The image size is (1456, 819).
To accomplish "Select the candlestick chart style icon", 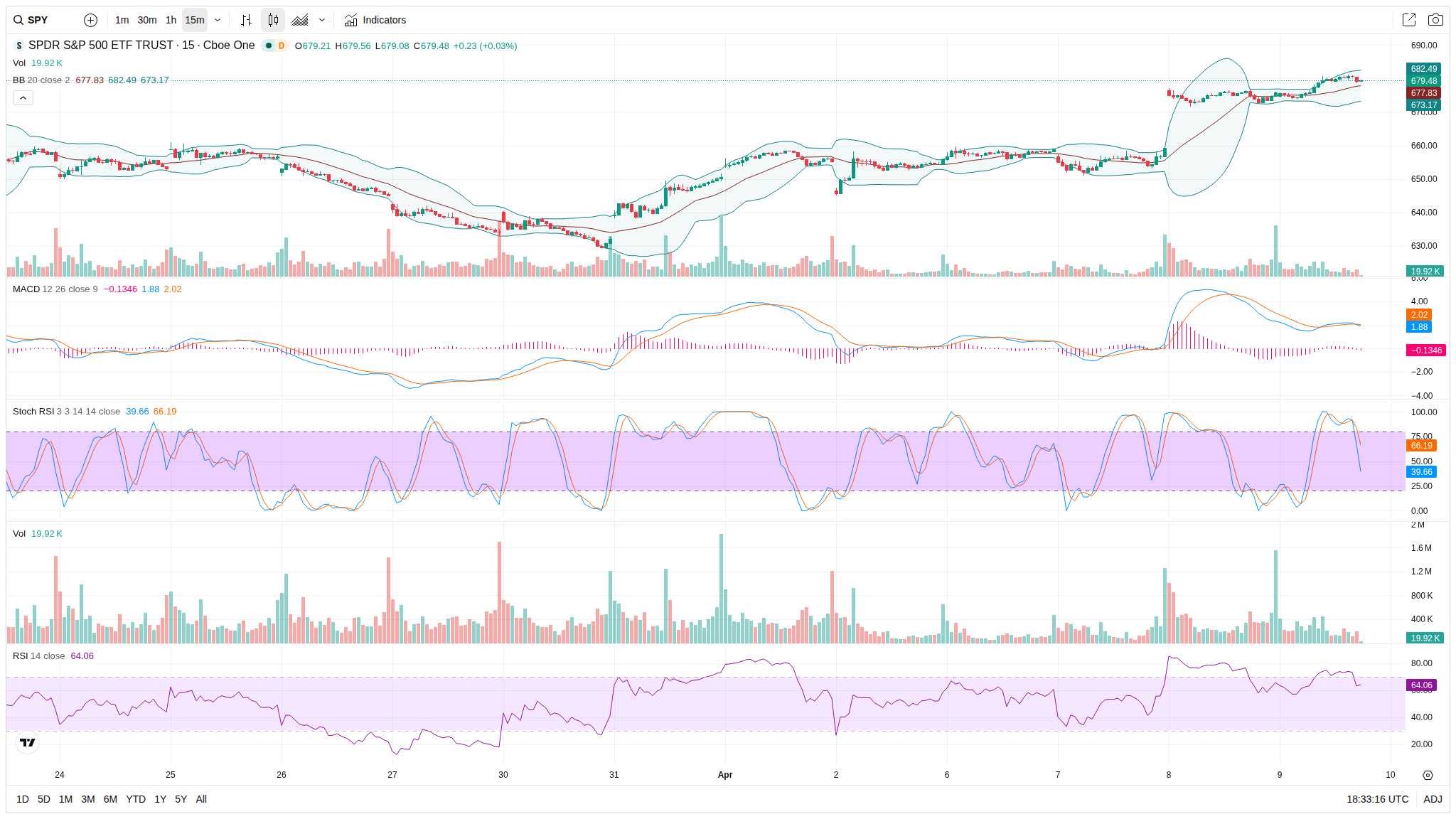I will [273, 20].
